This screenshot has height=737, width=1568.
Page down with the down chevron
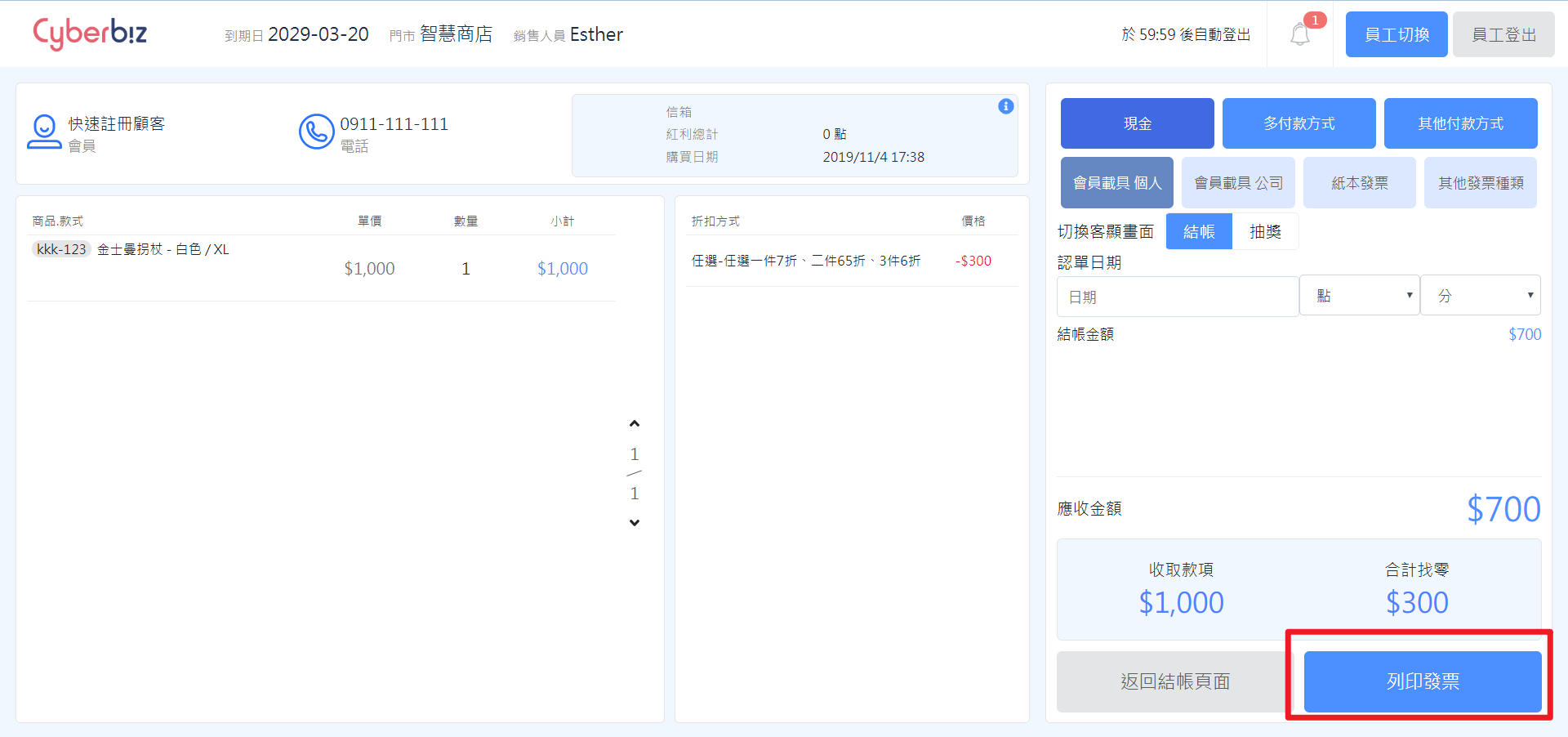(635, 522)
